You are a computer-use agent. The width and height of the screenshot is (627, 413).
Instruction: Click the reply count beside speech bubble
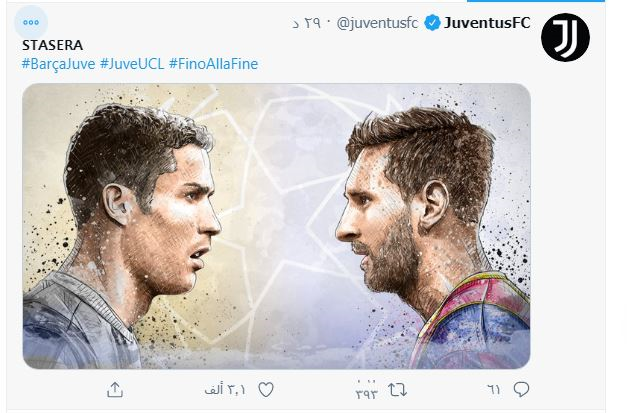(494, 389)
